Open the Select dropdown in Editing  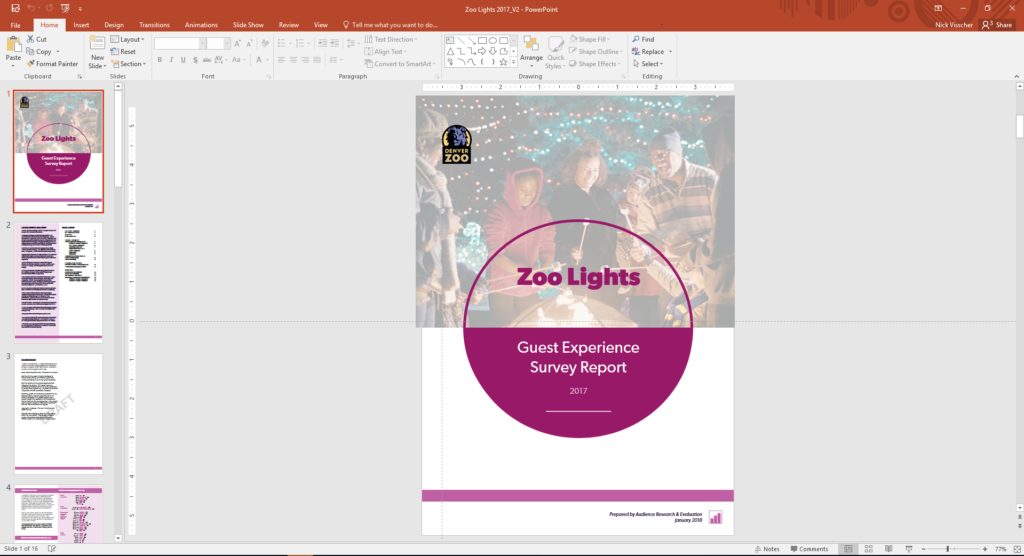pyautogui.click(x=648, y=64)
